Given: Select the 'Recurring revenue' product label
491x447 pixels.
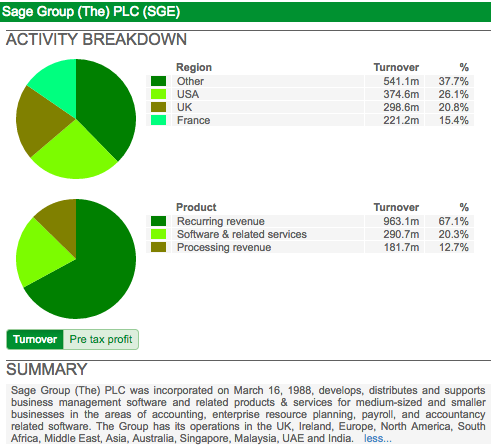Looking at the screenshot, I should [221, 221].
